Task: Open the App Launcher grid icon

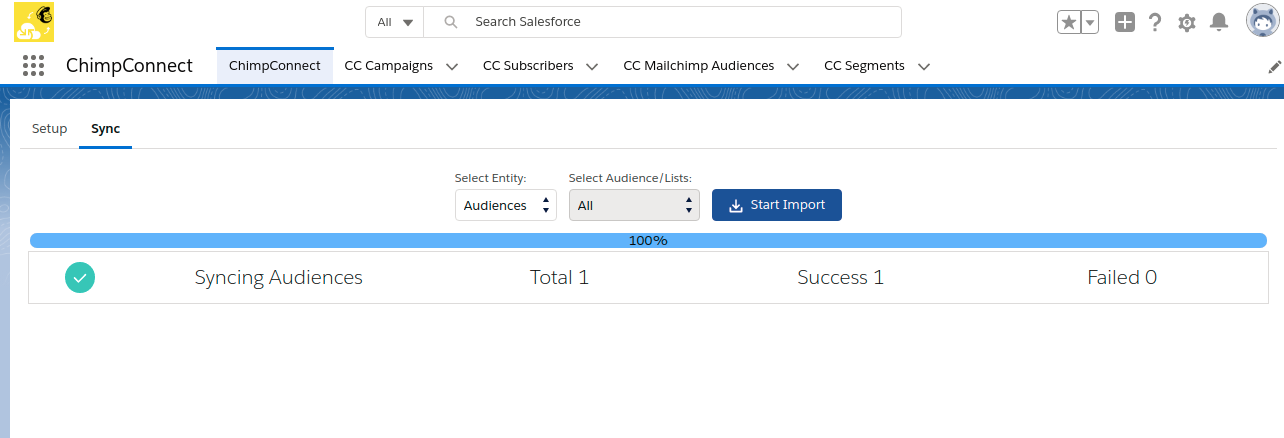Action: tap(33, 66)
